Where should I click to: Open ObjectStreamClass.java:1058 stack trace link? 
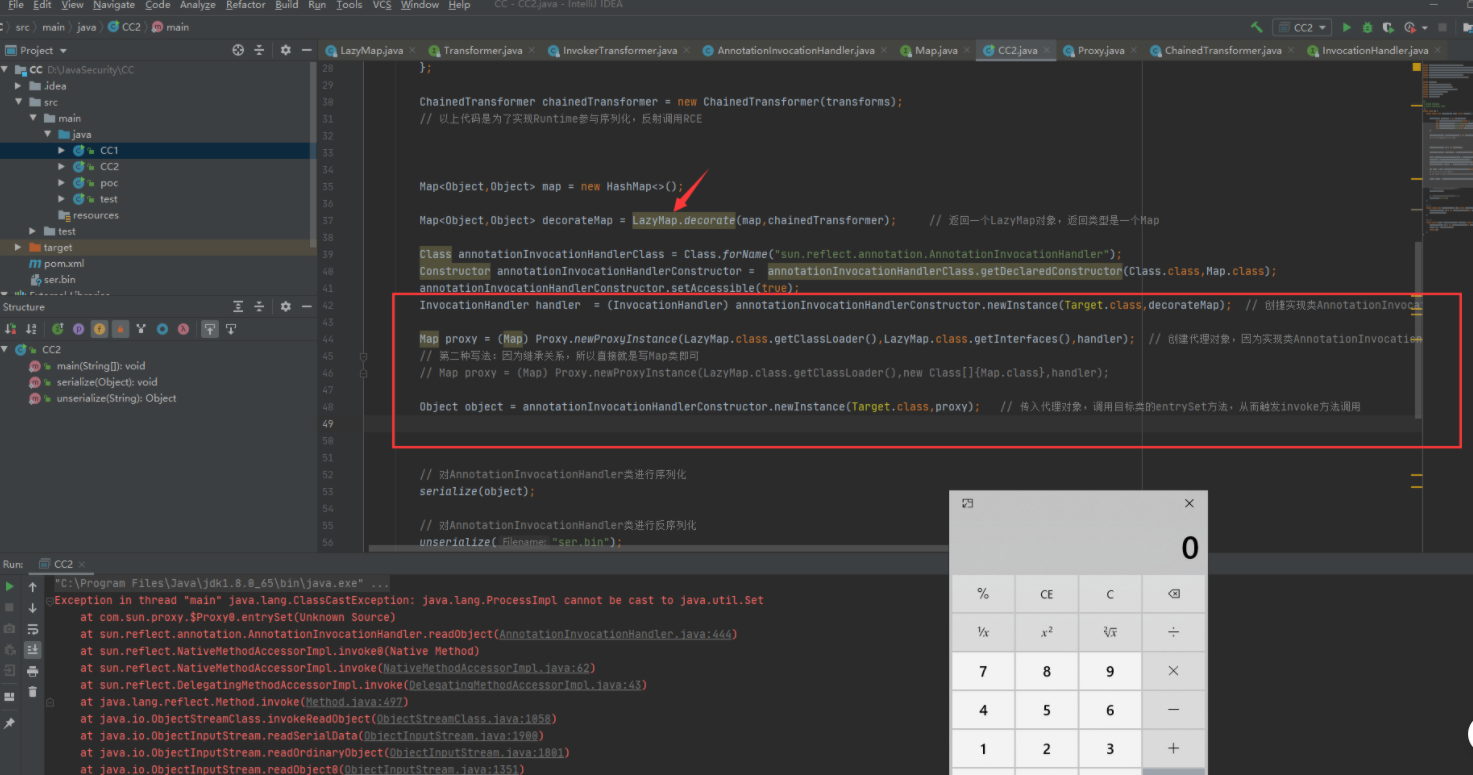462,719
